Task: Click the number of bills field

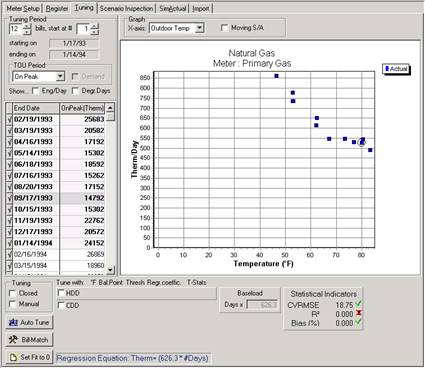Action: (x=15, y=29)
